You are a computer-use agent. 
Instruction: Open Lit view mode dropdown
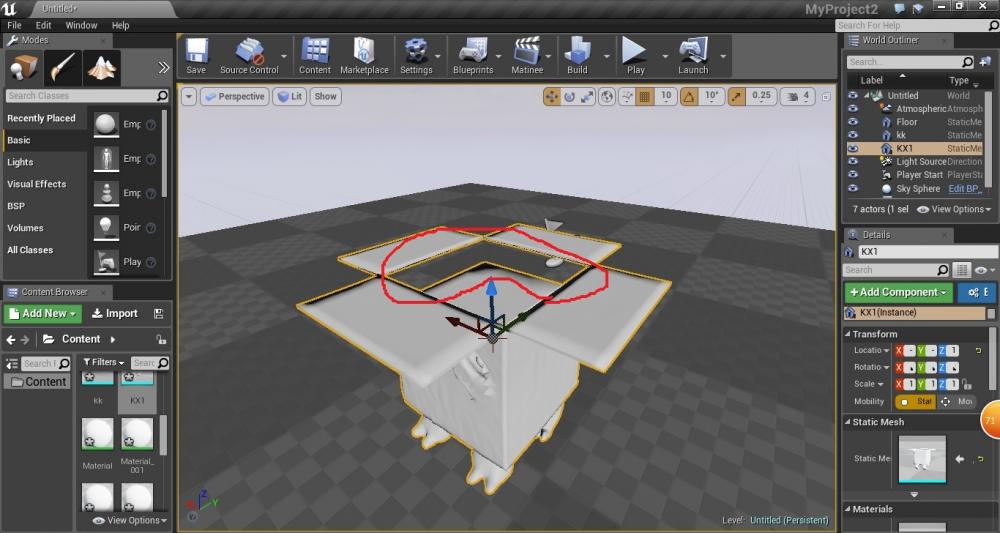290,97
